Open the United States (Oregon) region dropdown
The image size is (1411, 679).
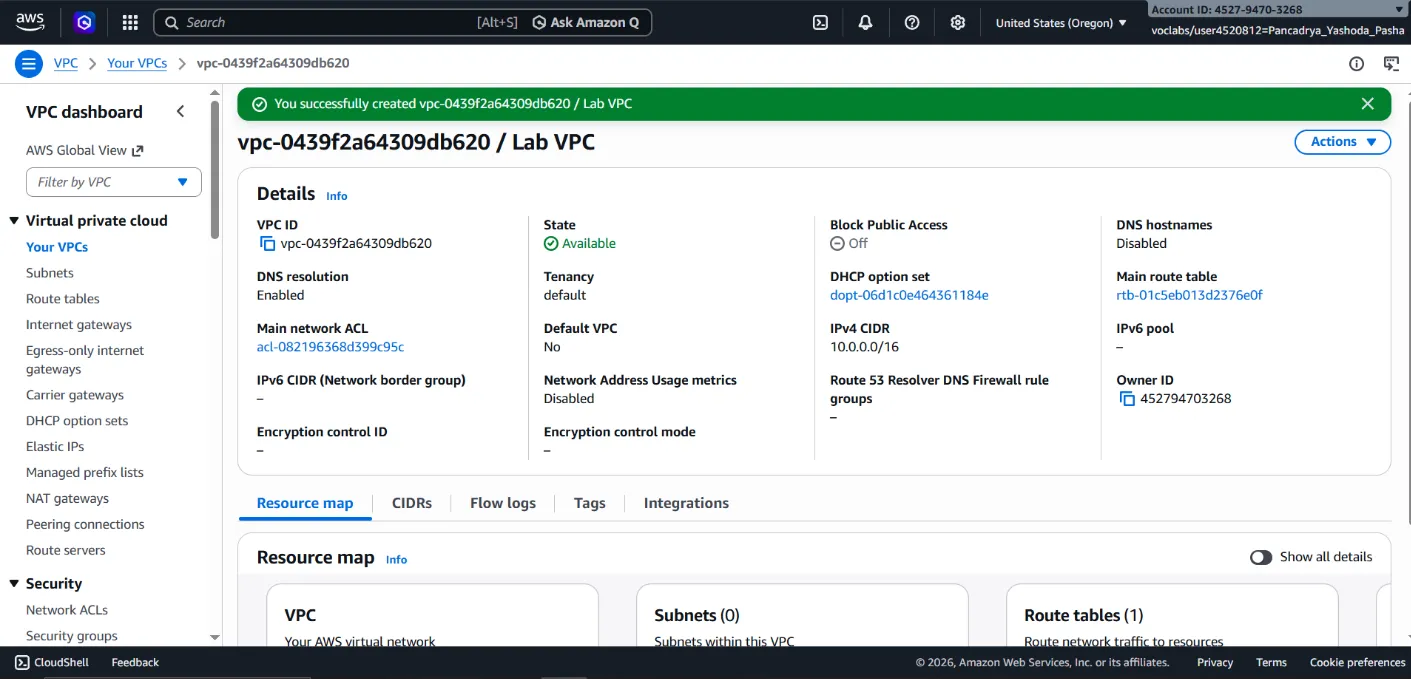pos(1061,22)
